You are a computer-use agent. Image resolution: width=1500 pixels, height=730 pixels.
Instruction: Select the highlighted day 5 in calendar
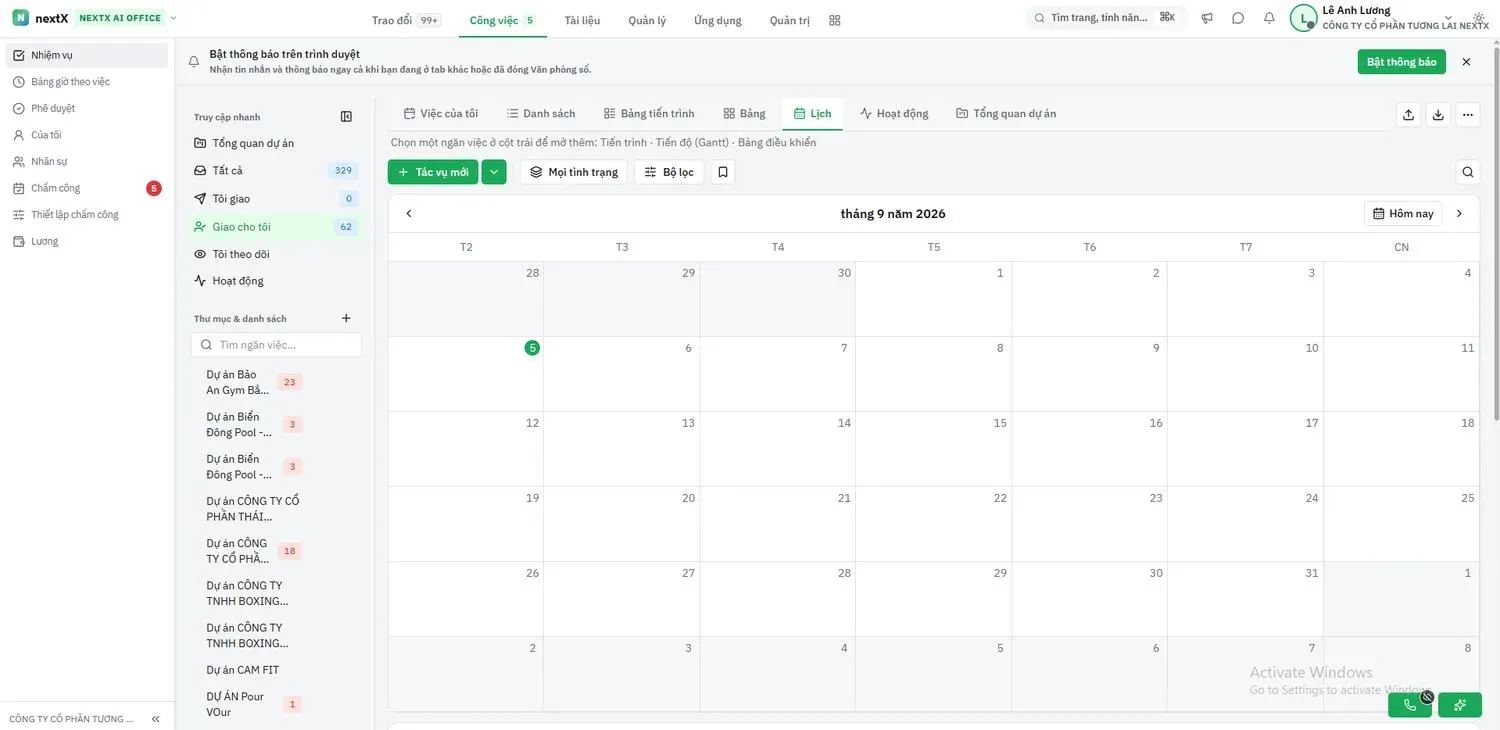(532, 348)
